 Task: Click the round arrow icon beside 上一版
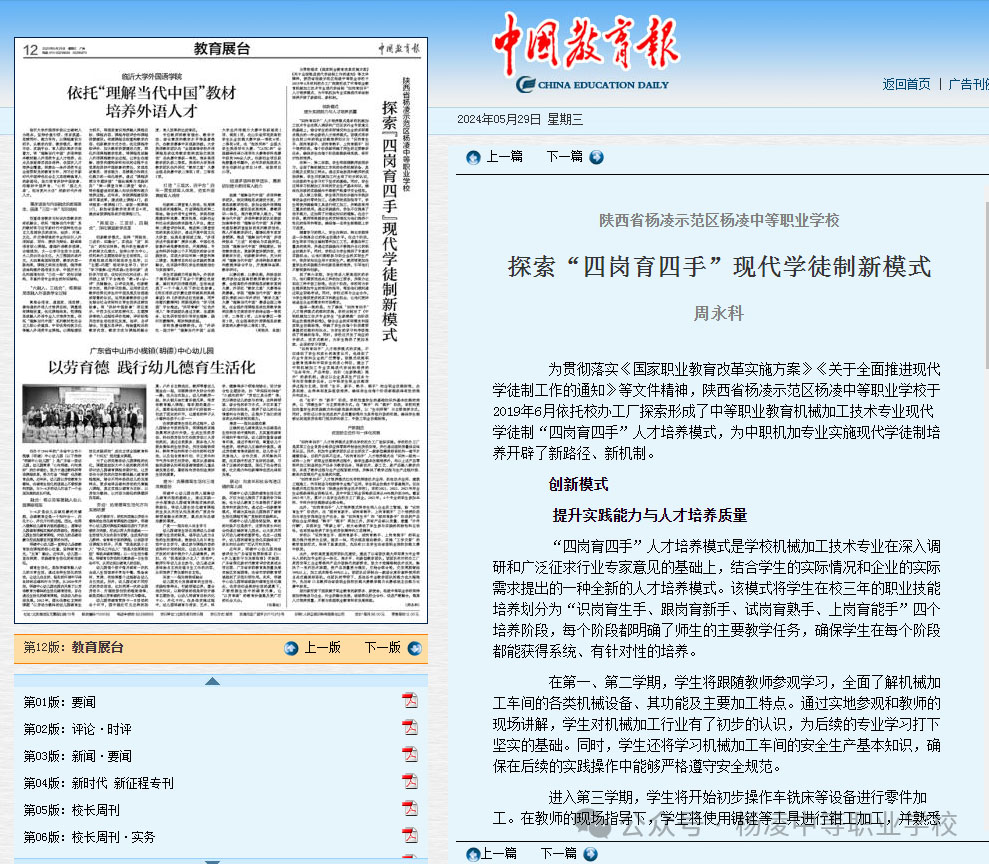point(292,648)
